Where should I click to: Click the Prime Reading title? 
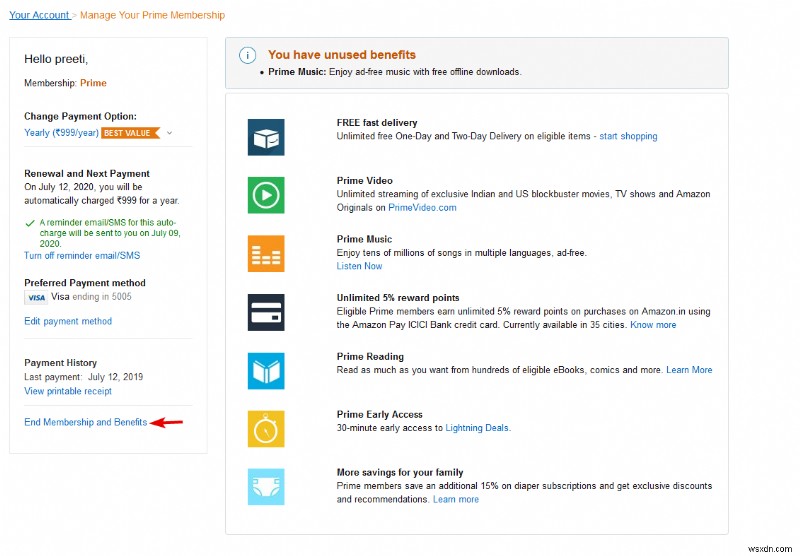pyautogui.click(x=370, y=356)
